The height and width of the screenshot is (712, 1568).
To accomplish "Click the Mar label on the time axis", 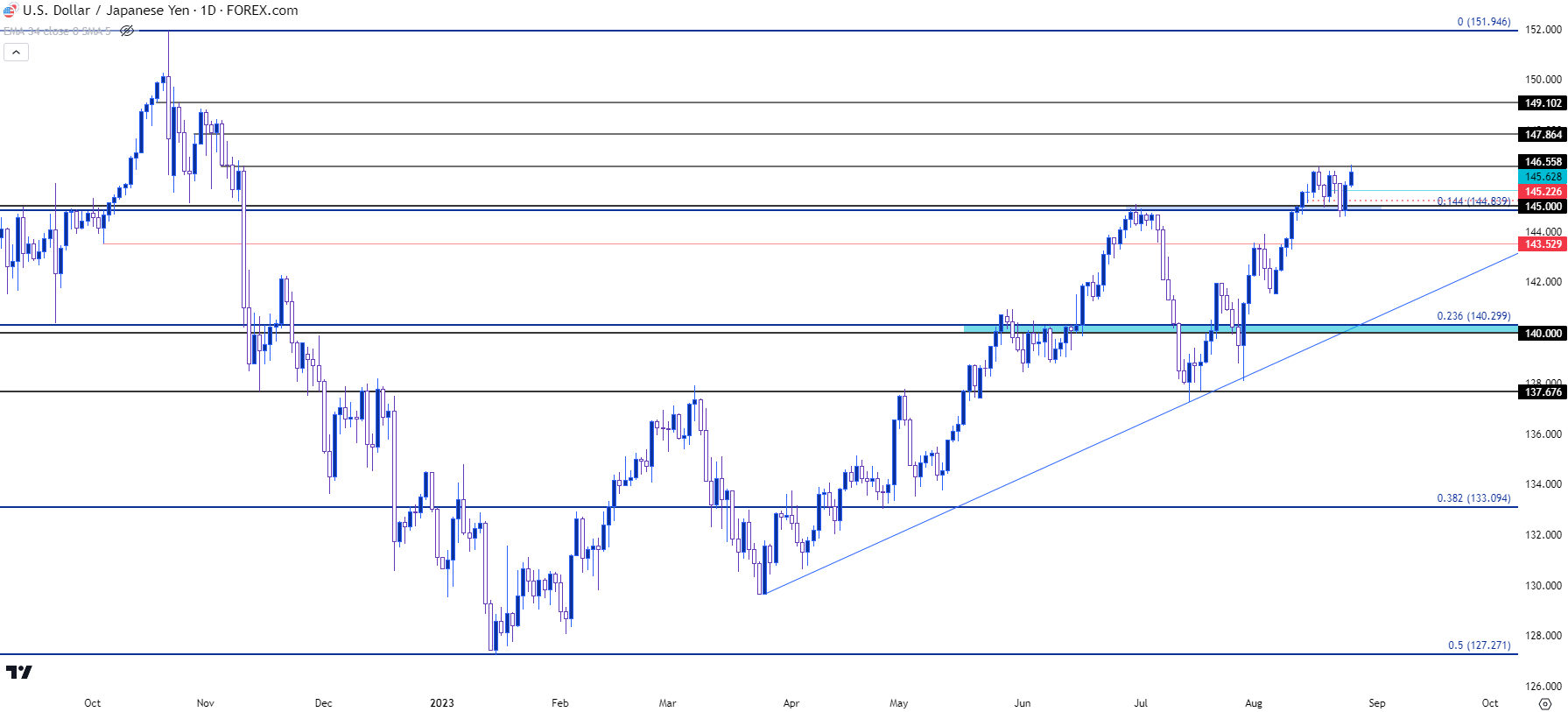I will click(668, 703).
